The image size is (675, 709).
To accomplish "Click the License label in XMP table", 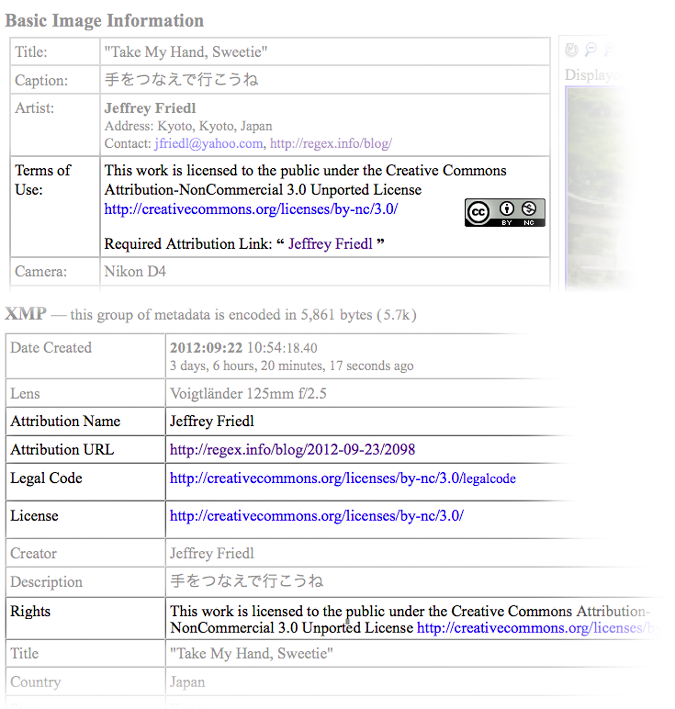I will [34, 515].
